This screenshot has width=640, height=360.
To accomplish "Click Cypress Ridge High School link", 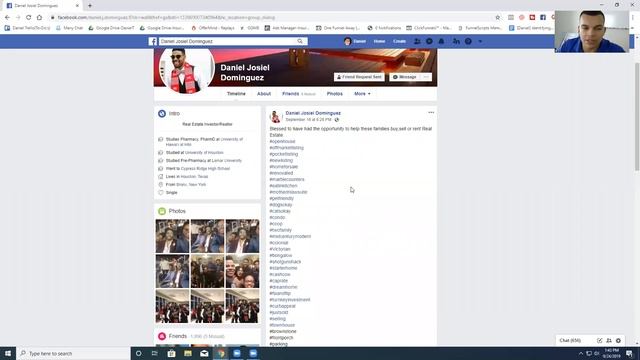I will point(205,169).
